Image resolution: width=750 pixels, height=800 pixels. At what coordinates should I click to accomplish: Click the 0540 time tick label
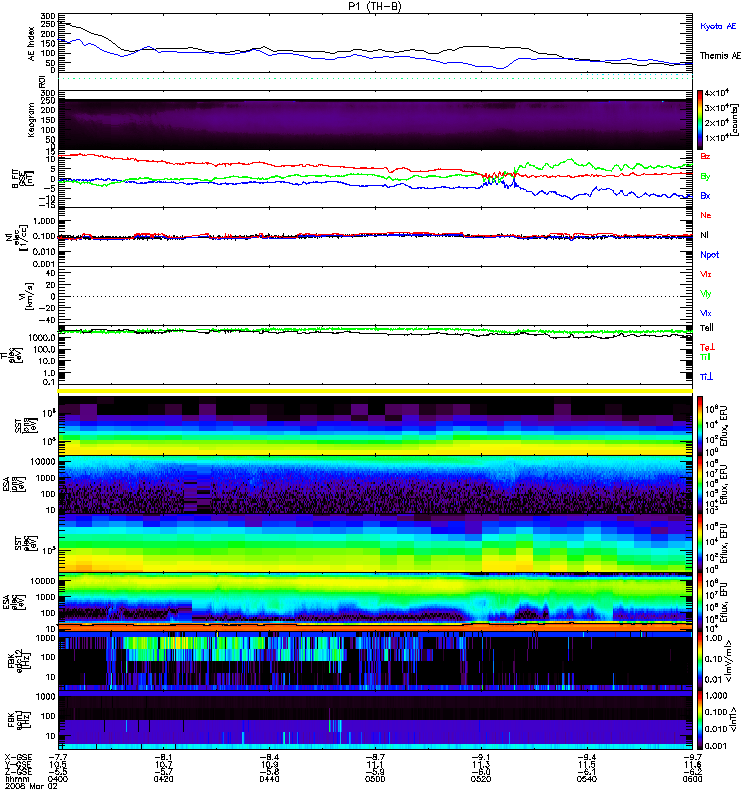click(x=587, y=779)
